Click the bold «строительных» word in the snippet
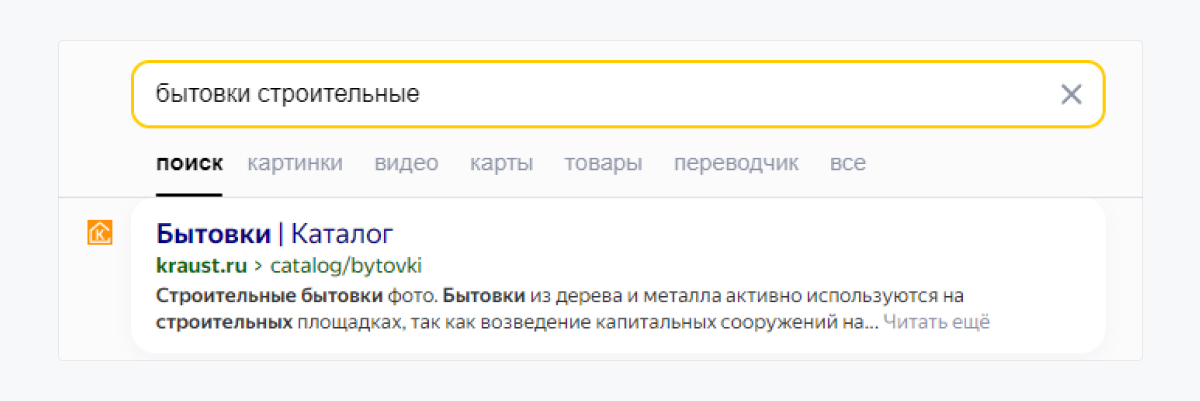 coord(224,322)
